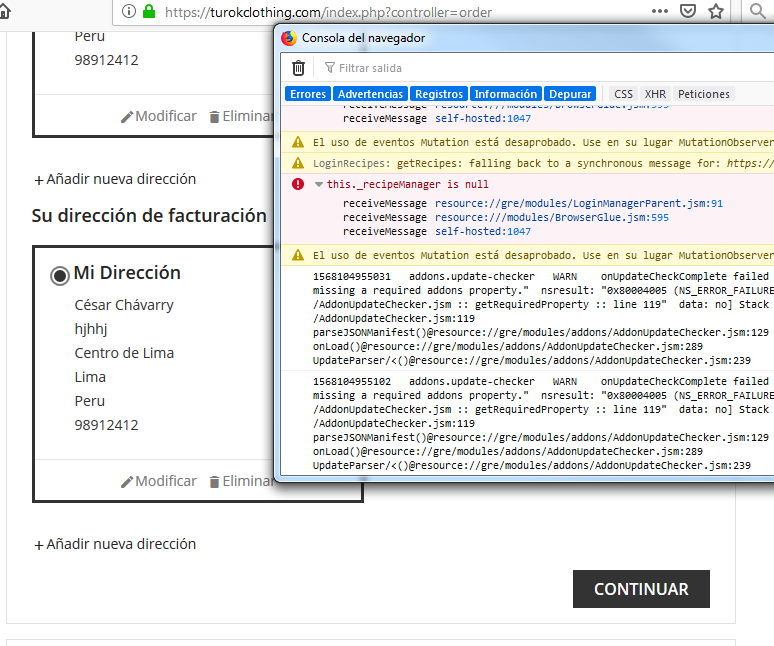Click trash icon of billing address Eliminar
This screenshot has width=774, height=646.
214,482
